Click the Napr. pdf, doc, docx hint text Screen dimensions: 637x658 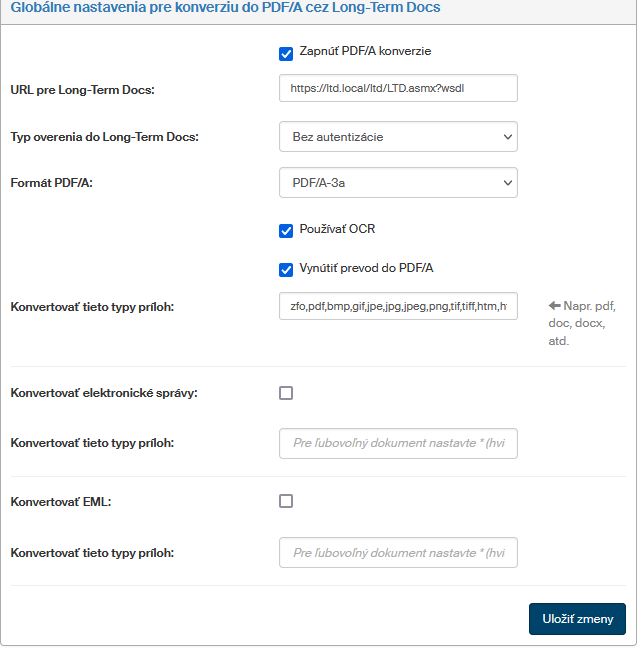587,323
